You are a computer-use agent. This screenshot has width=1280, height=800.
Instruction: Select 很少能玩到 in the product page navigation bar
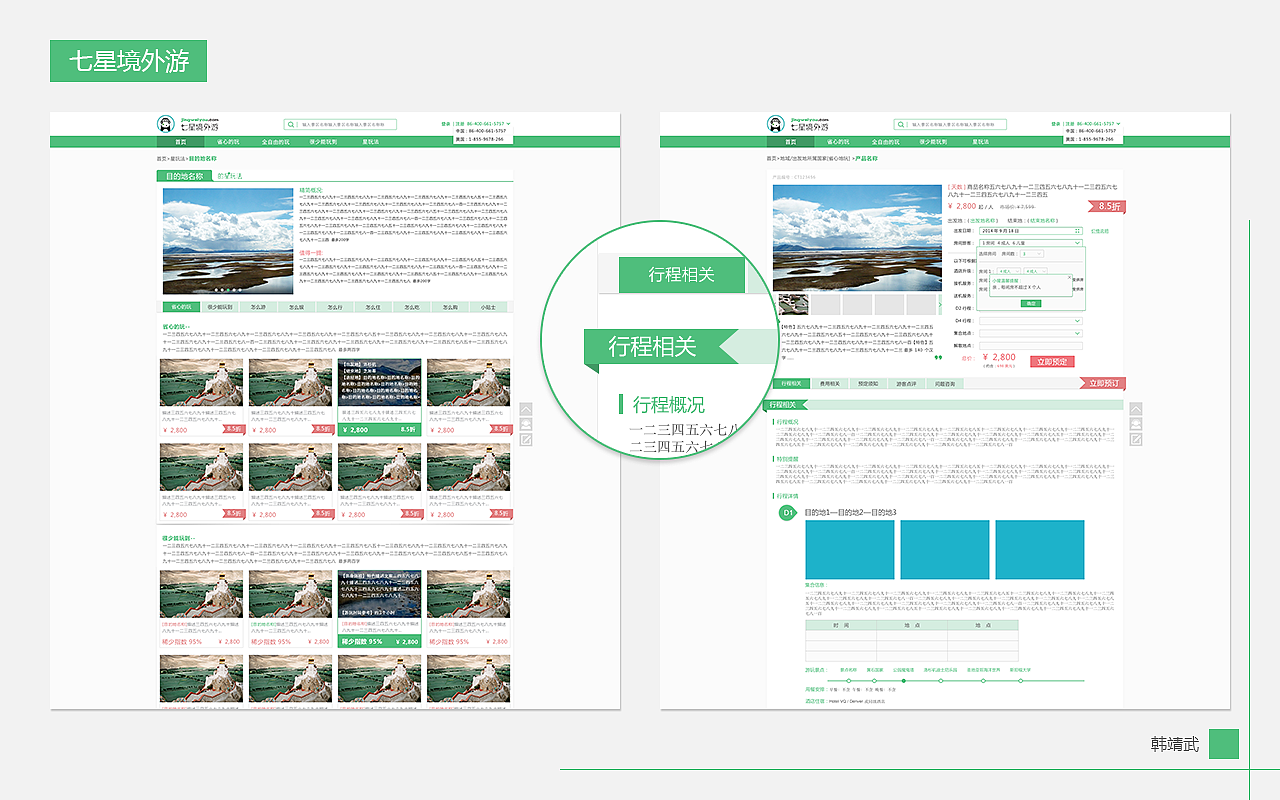(x=933, y=142)
